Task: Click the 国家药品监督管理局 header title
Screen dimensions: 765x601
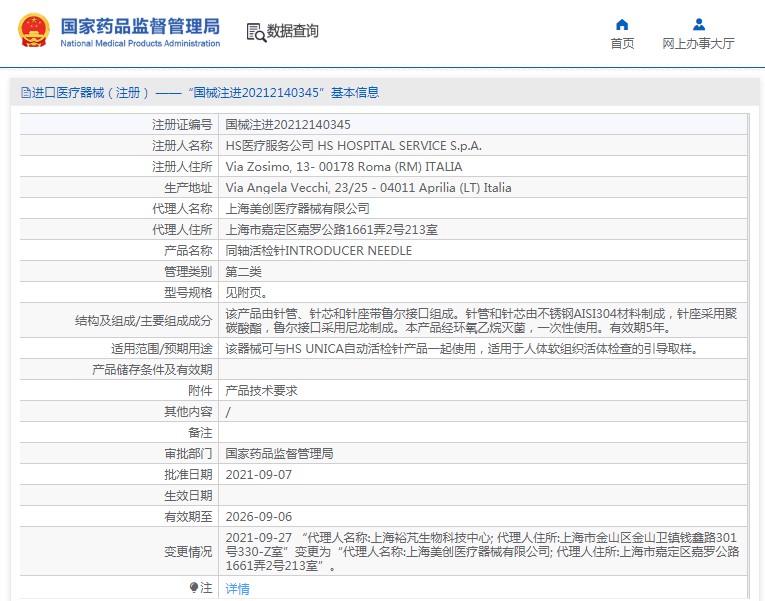Action: coord(140,26)
